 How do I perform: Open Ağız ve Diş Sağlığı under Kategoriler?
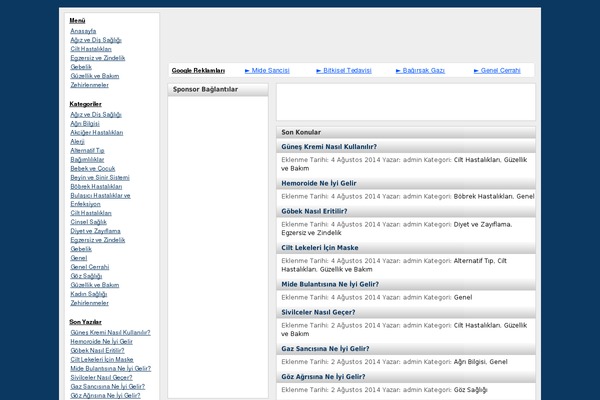pyautogui.click(x=96, y=114)
